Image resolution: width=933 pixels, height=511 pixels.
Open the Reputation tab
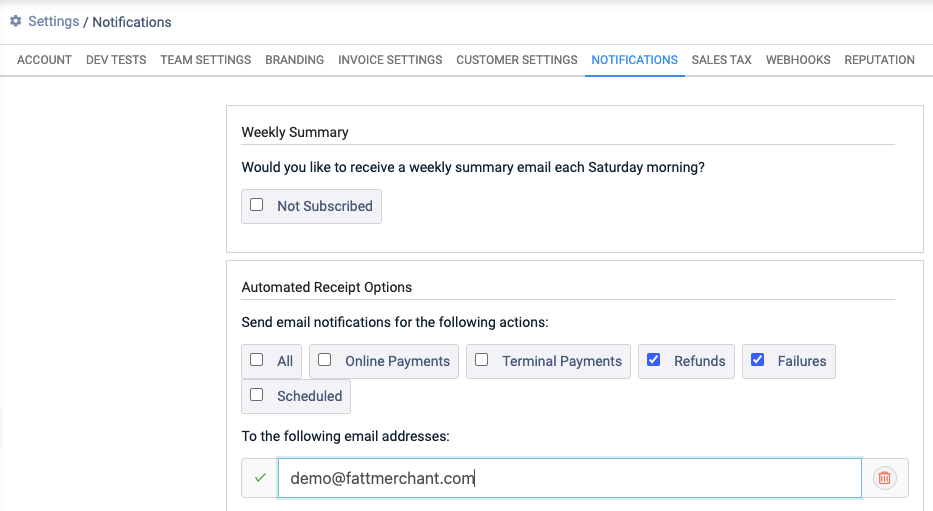(879, 60)
